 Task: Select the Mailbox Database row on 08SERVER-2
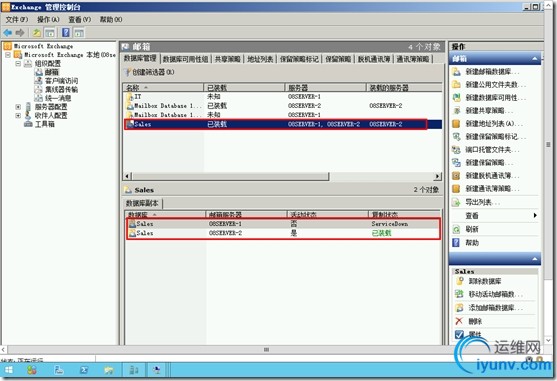282,106
